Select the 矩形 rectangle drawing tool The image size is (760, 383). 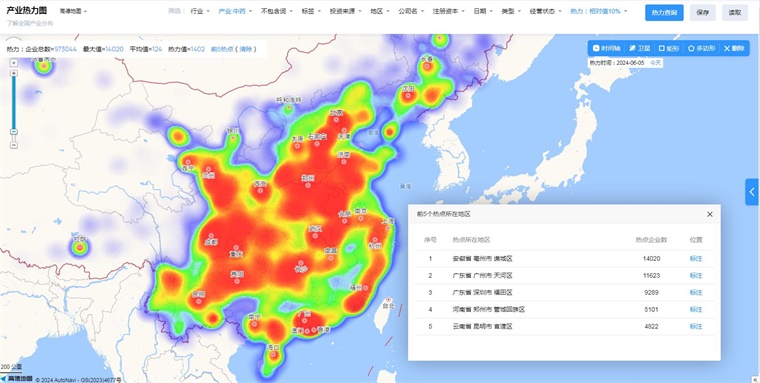pos(669,48)
